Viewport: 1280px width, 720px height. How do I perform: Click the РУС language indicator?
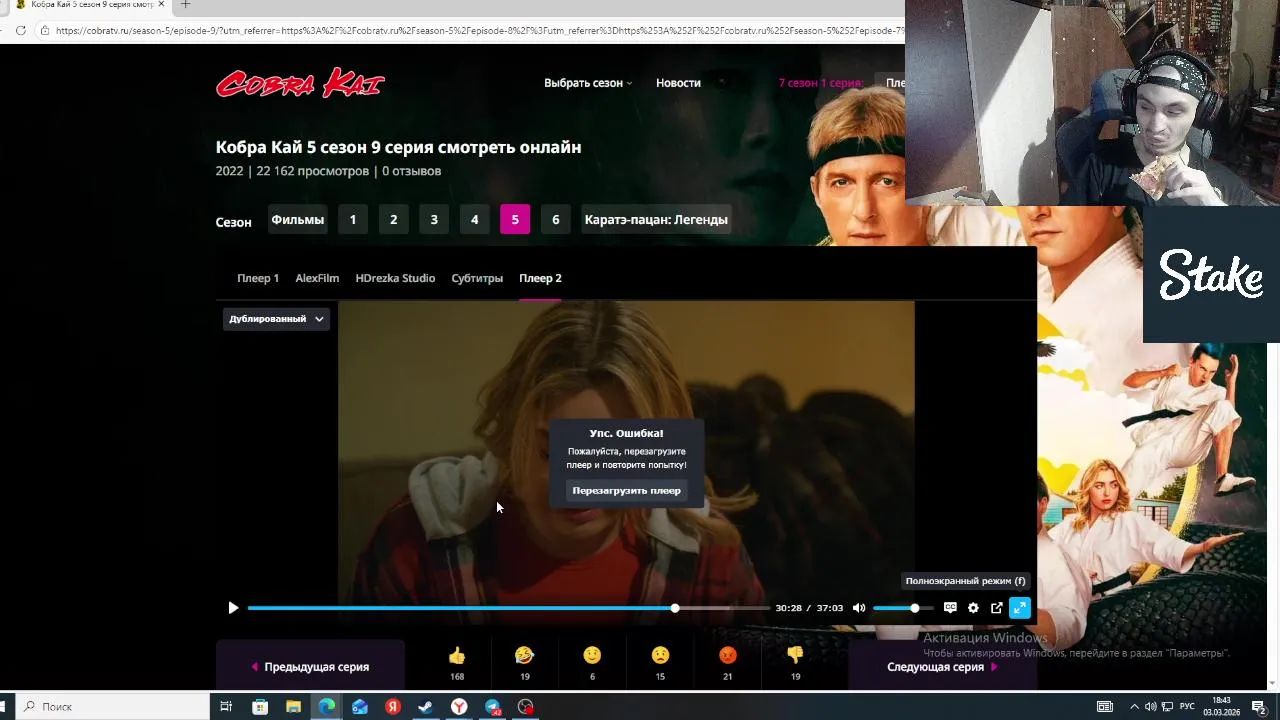[x=1187, y=707]
